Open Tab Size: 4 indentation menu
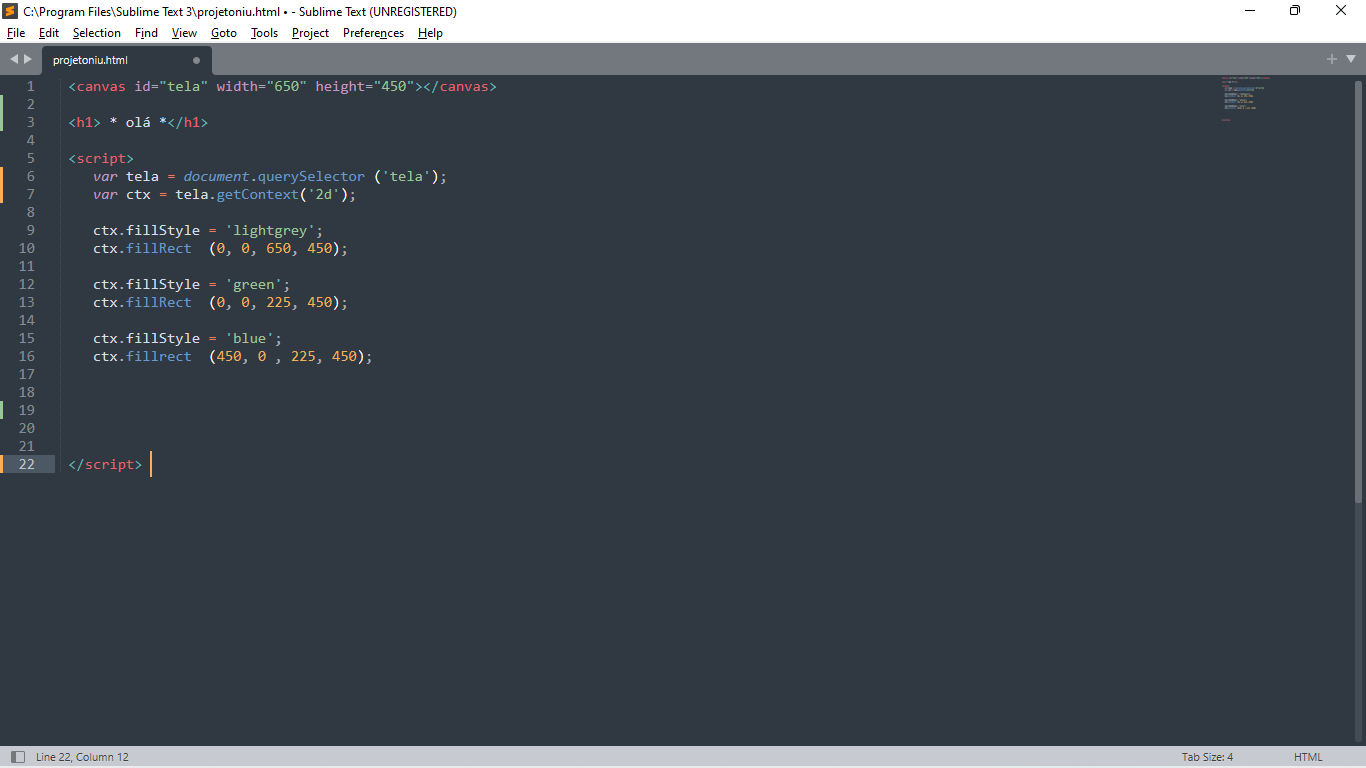 point(1207,757)
